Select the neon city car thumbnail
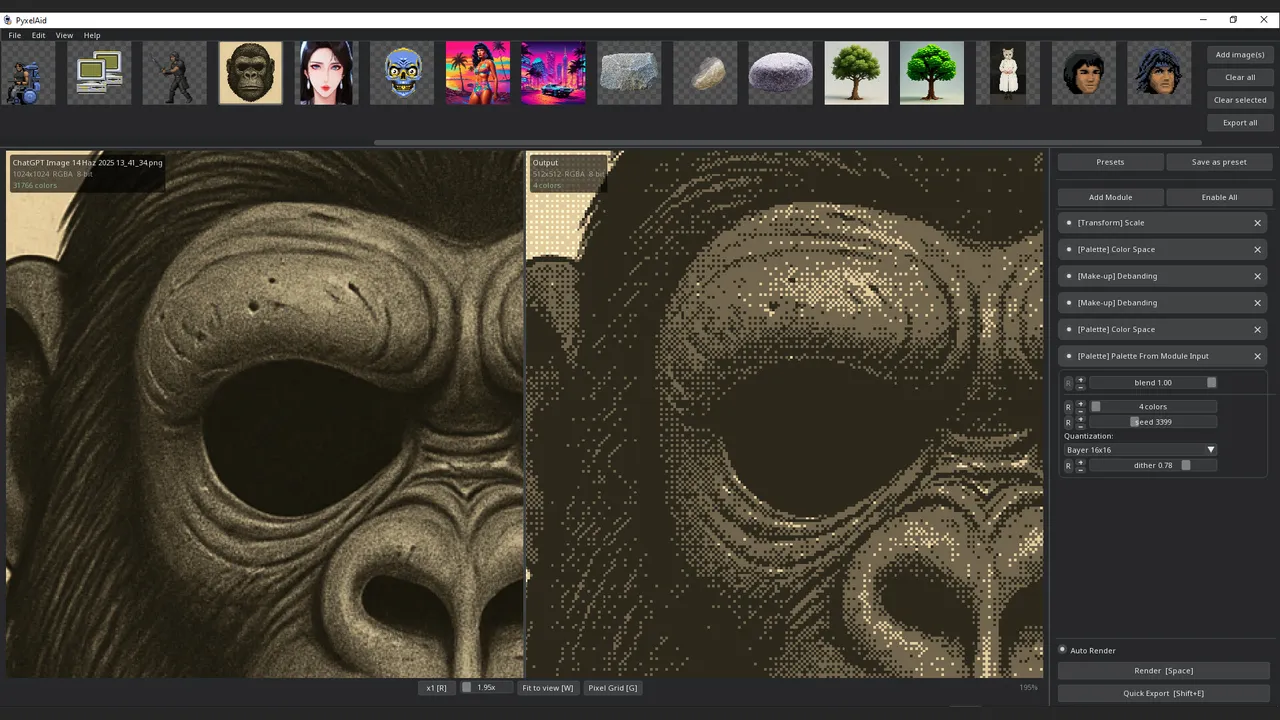The width and height of the screenshot is (1280, 720). 553,73
